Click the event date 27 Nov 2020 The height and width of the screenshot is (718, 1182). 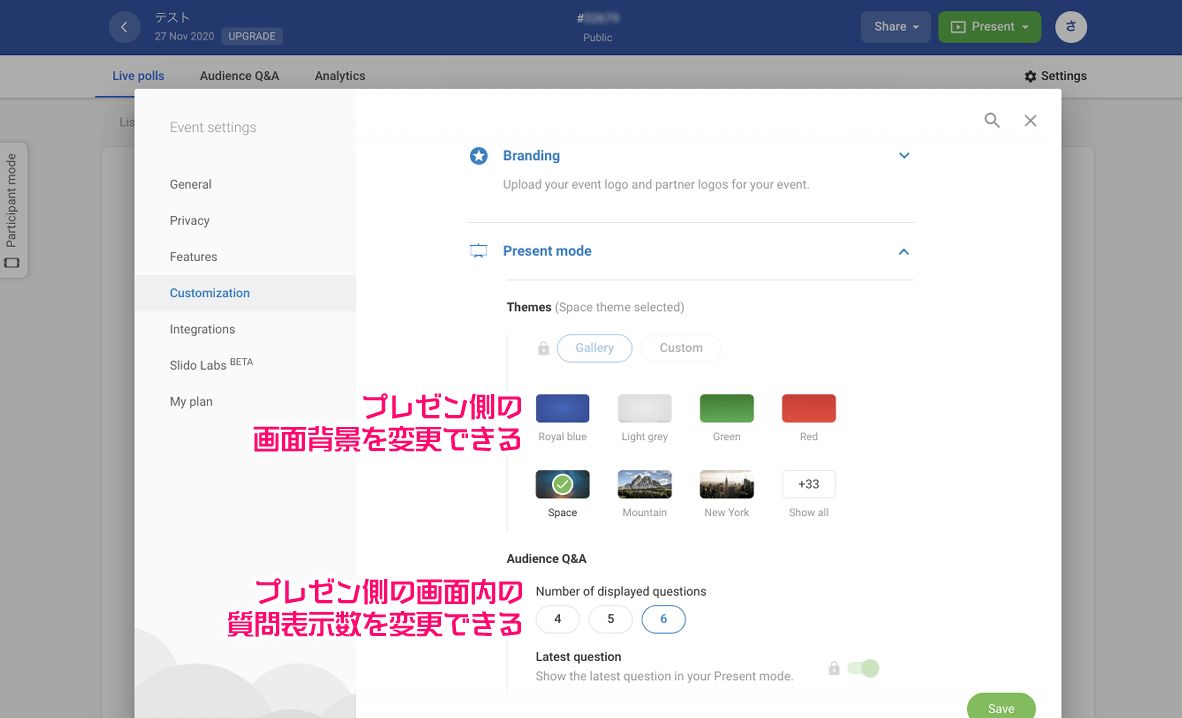tap(185, 36)
